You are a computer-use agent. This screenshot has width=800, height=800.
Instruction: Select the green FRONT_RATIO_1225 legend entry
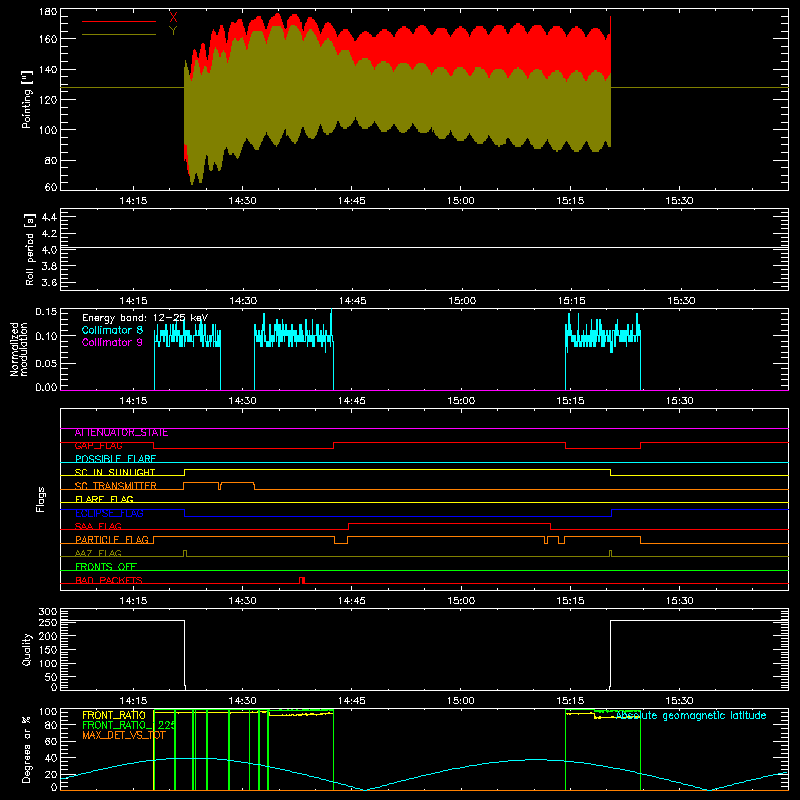[x=129, y=726]
